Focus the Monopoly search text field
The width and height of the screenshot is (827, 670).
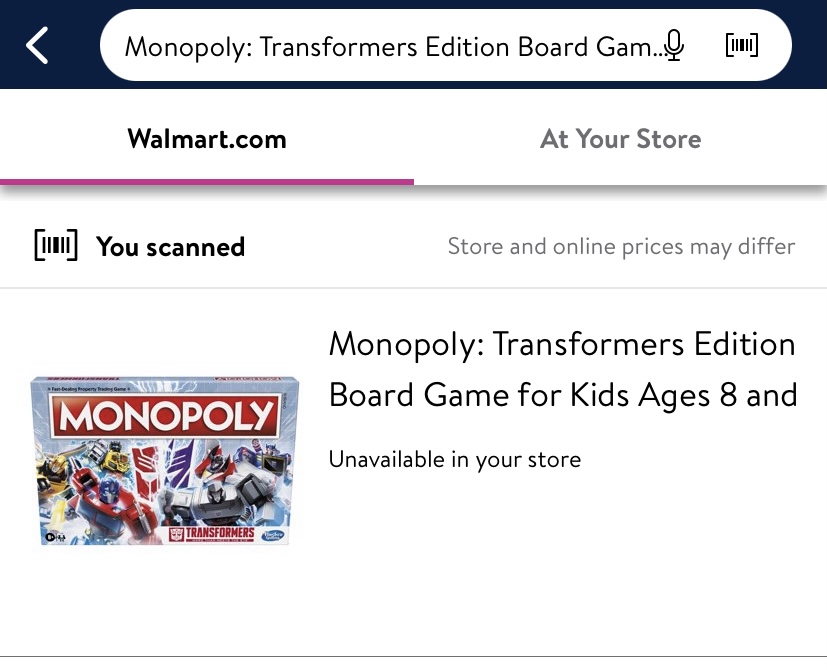point(390,46)
